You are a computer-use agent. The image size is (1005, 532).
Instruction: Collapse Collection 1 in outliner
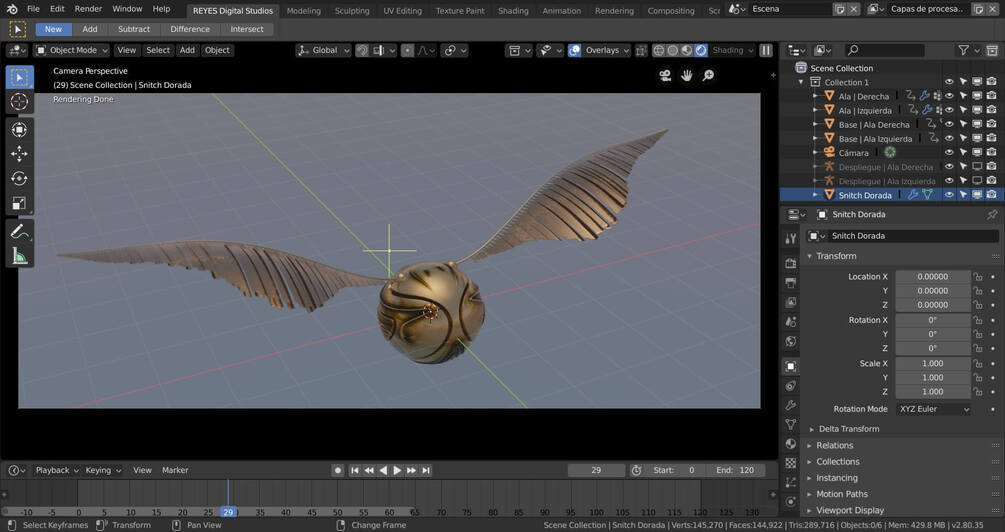(801, 82)
